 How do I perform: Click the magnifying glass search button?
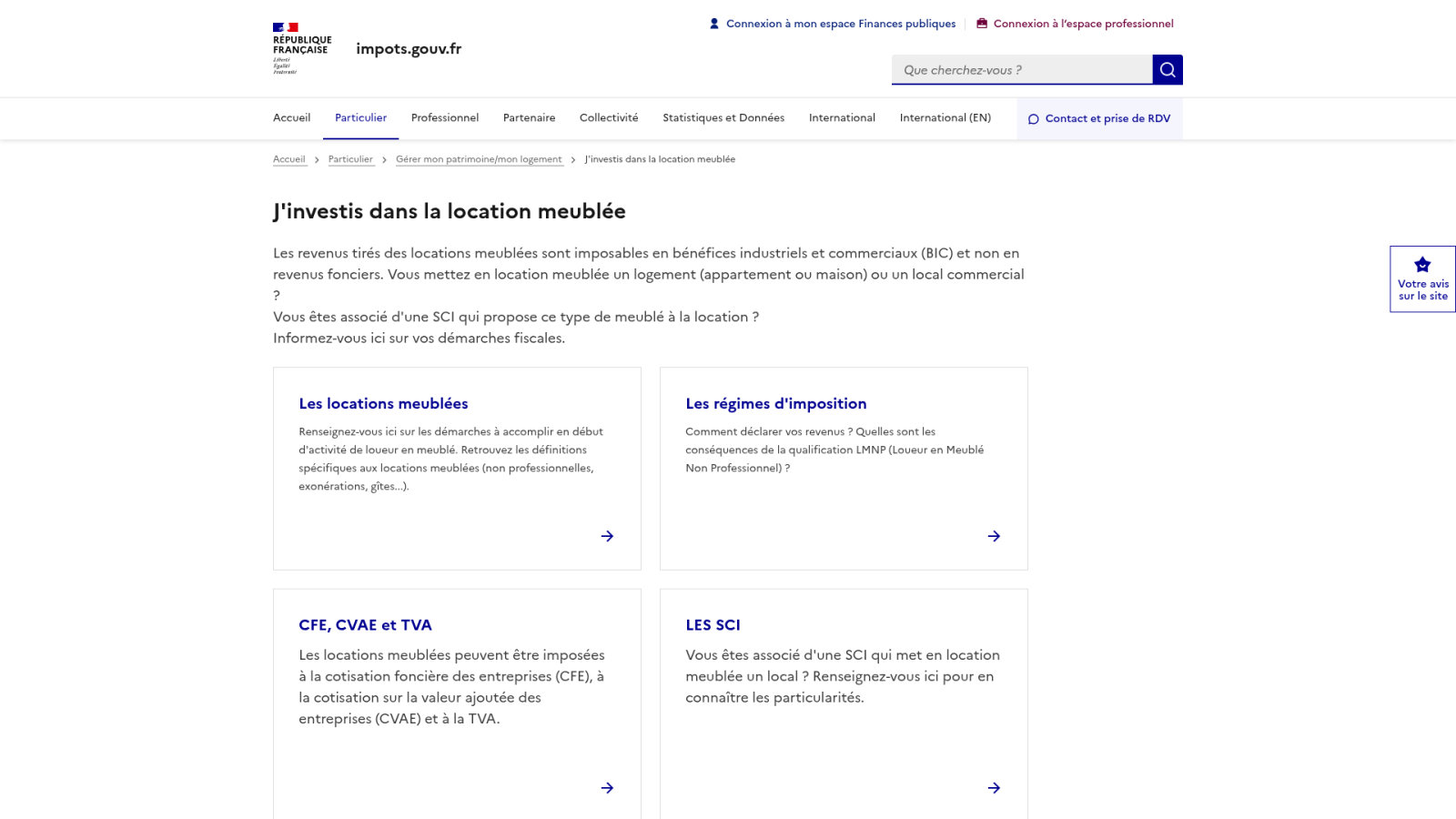tap(1168, 70)
